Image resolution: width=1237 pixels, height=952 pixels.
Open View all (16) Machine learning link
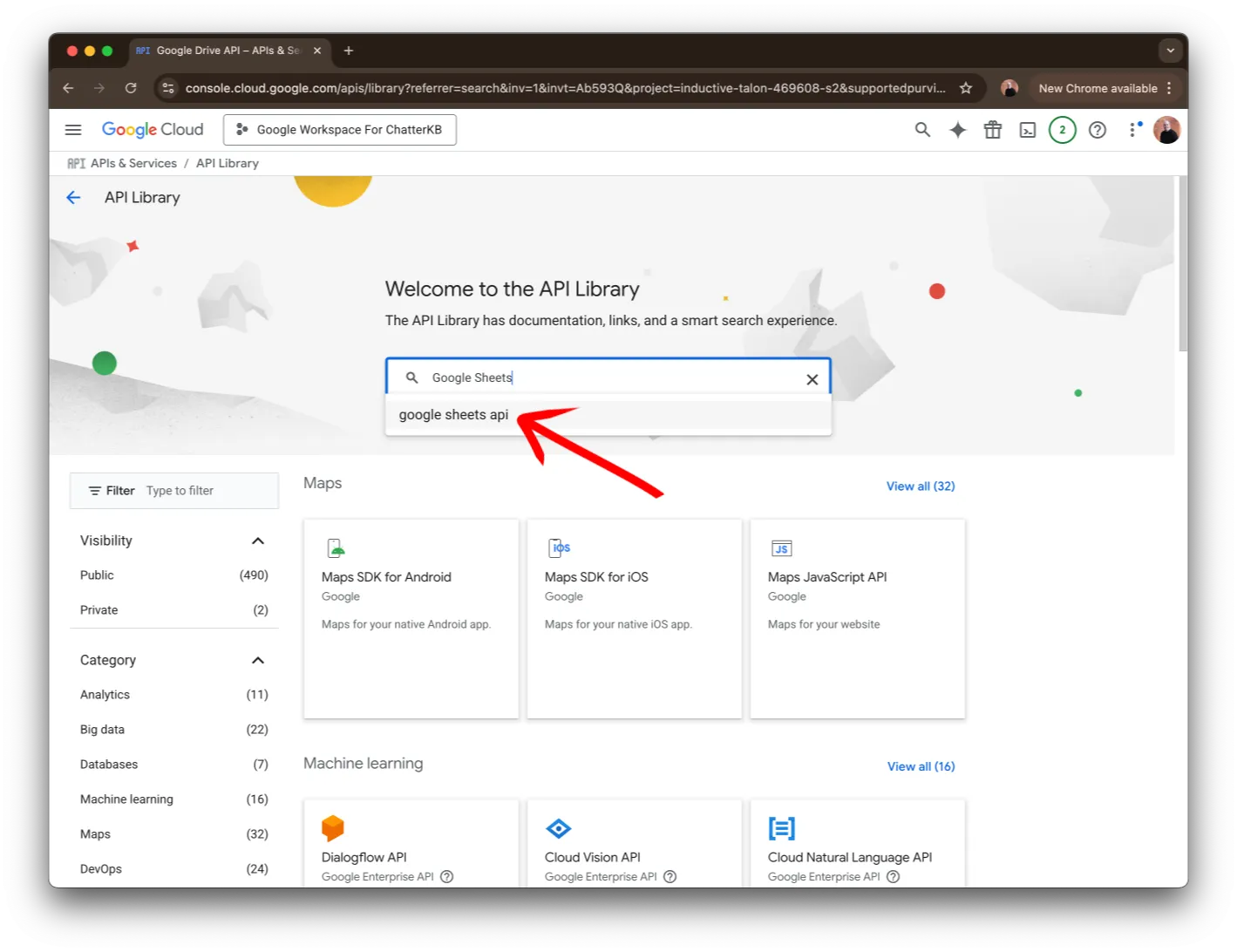(x=921, y=766)
